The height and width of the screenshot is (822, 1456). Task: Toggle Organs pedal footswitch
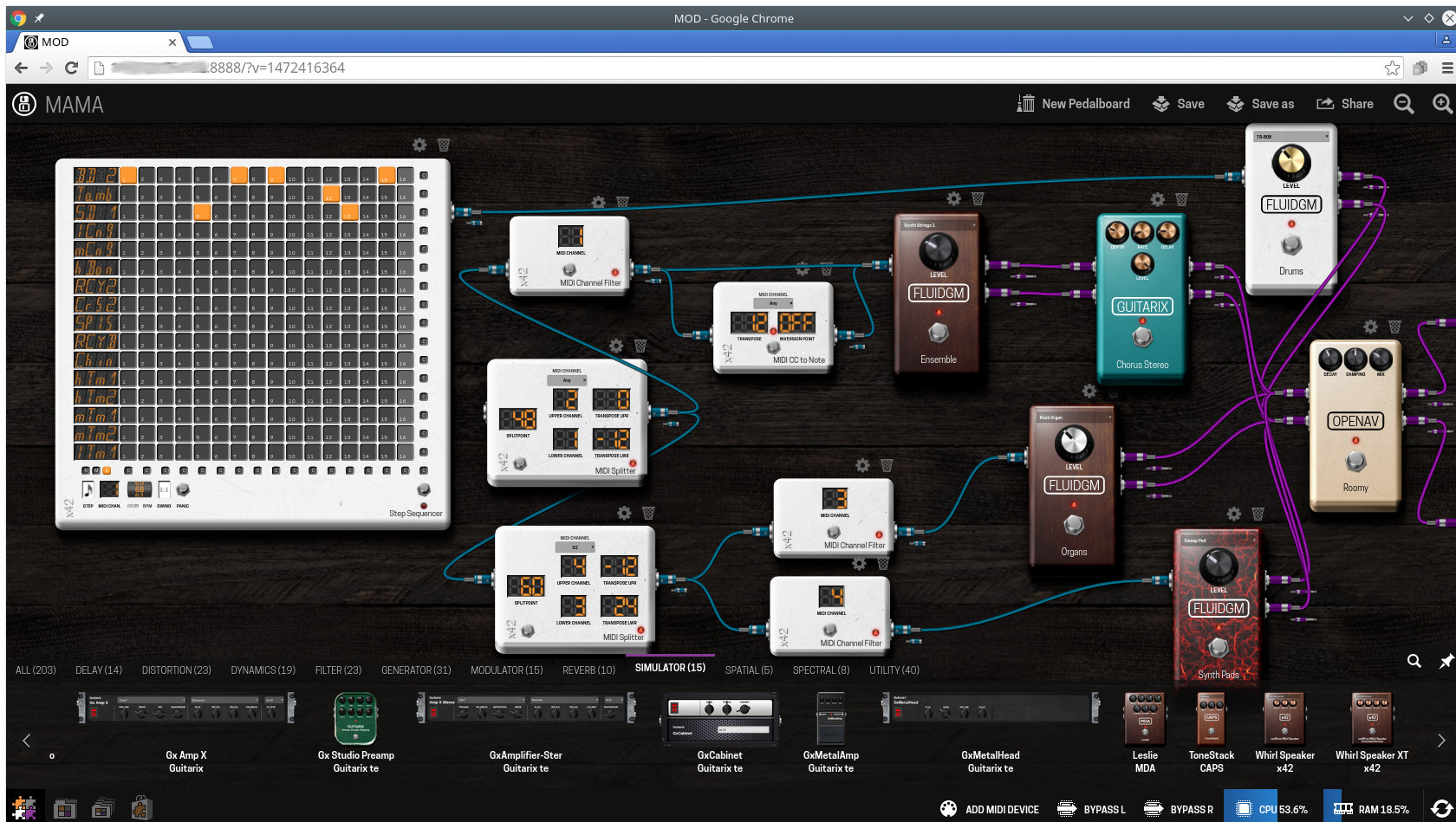[x=1074, y=524]
